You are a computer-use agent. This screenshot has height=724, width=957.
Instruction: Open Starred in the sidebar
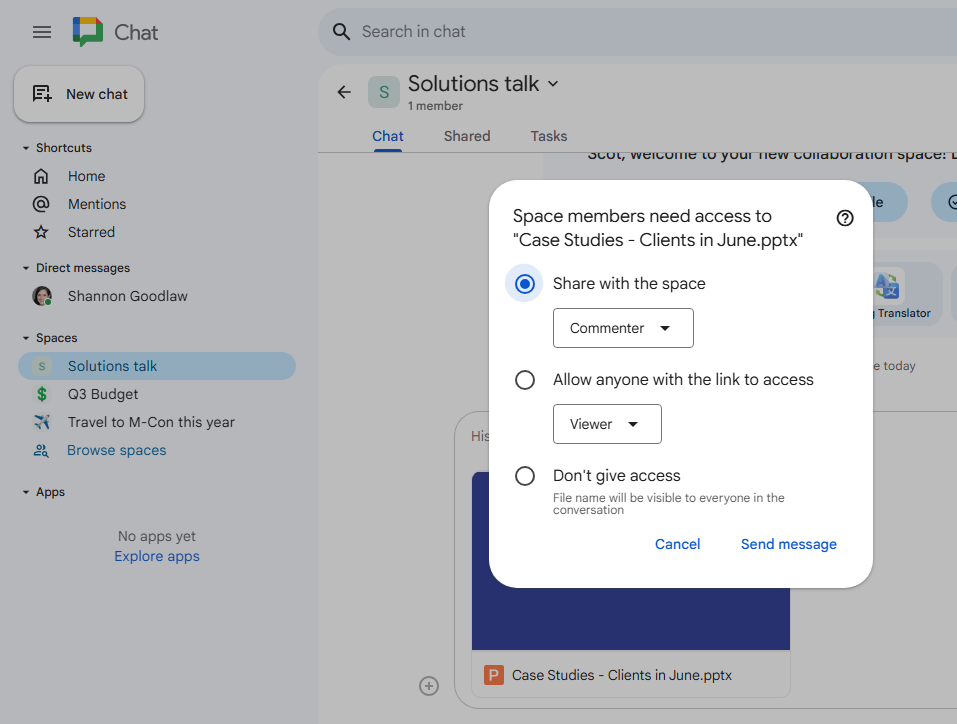tap(92, 232)
